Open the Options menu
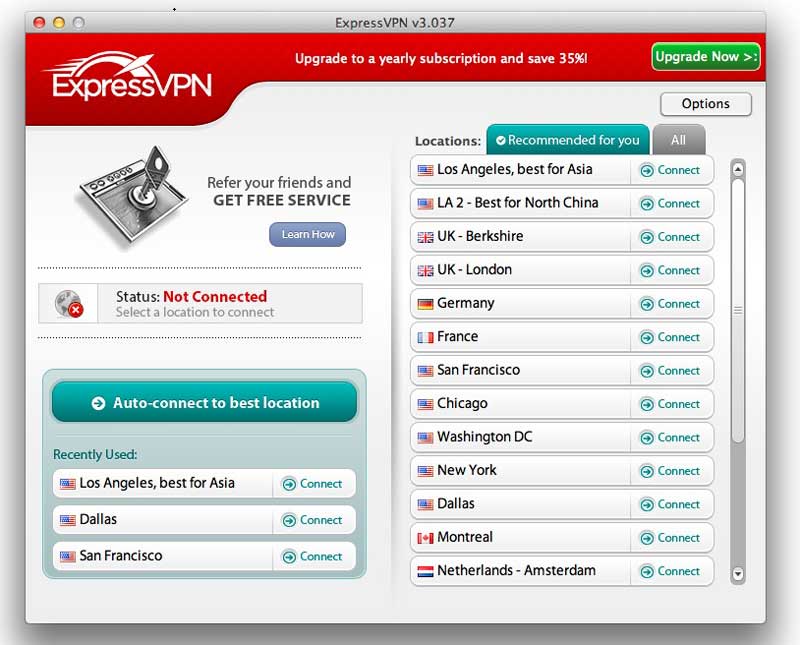The image size is (800, 645). coord(705,104)
